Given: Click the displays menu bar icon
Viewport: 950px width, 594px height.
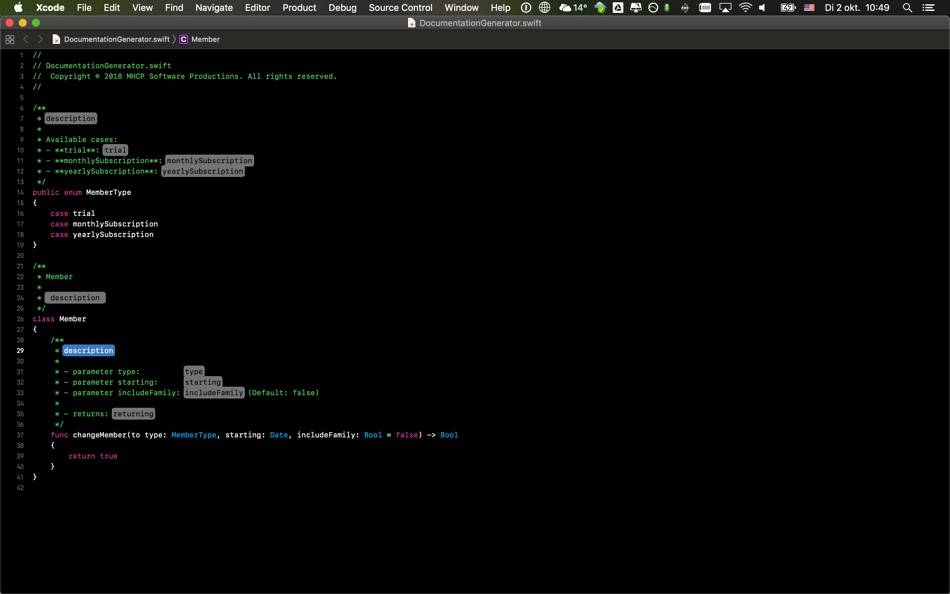Looking at the screenshot, I should 636,7.
